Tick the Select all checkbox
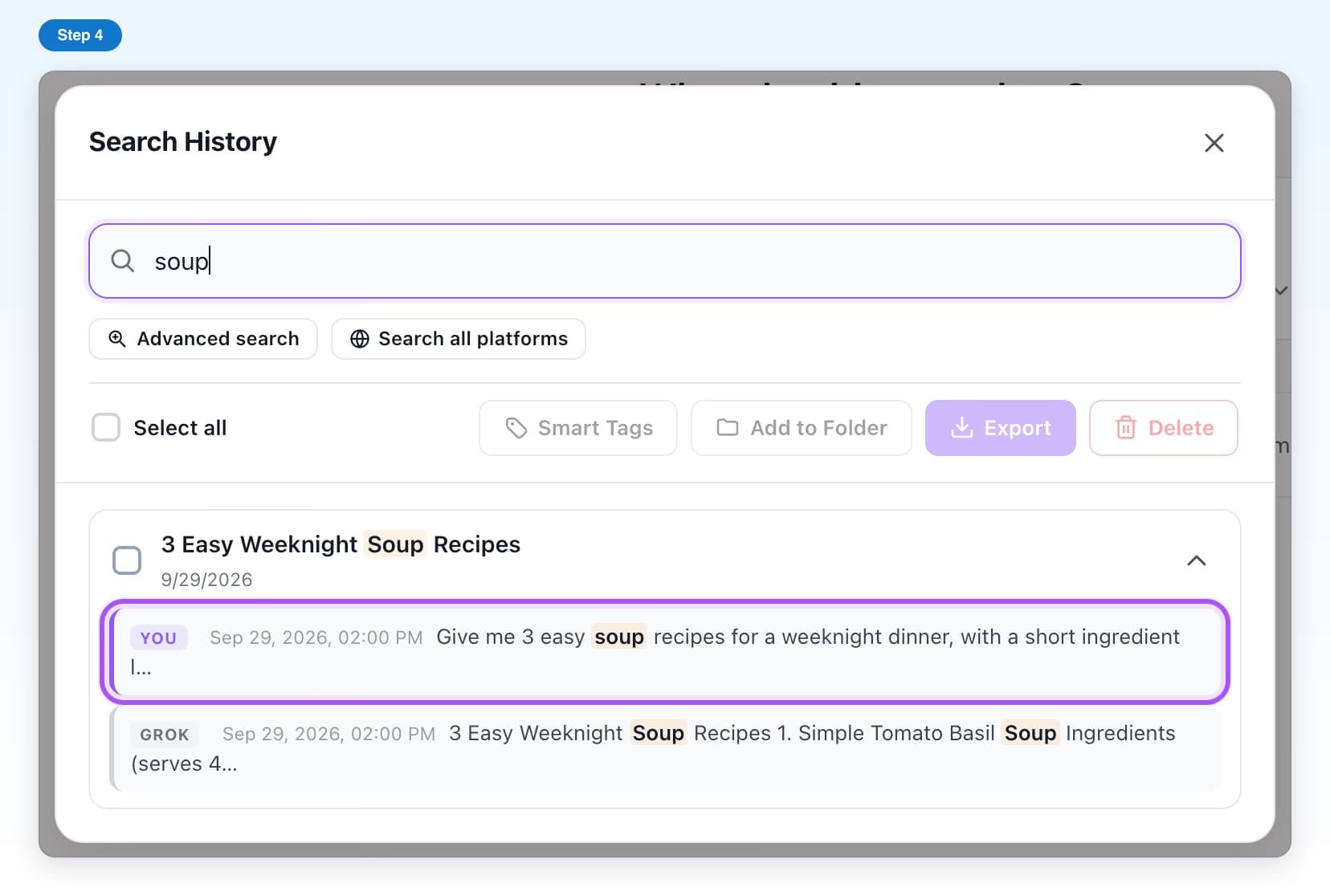Image resolution: width=1330 pixels, height=896 pixels. point(106,428)
